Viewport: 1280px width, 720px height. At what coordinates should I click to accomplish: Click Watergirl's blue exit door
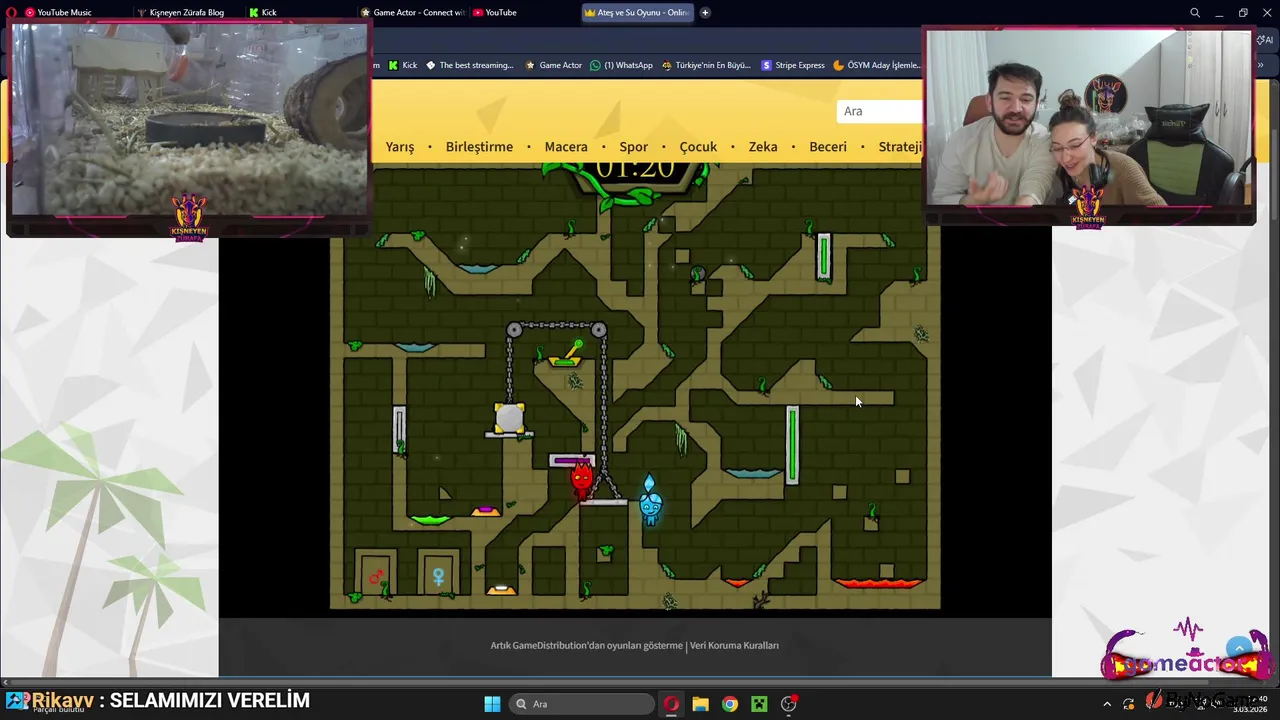[438, 573]
